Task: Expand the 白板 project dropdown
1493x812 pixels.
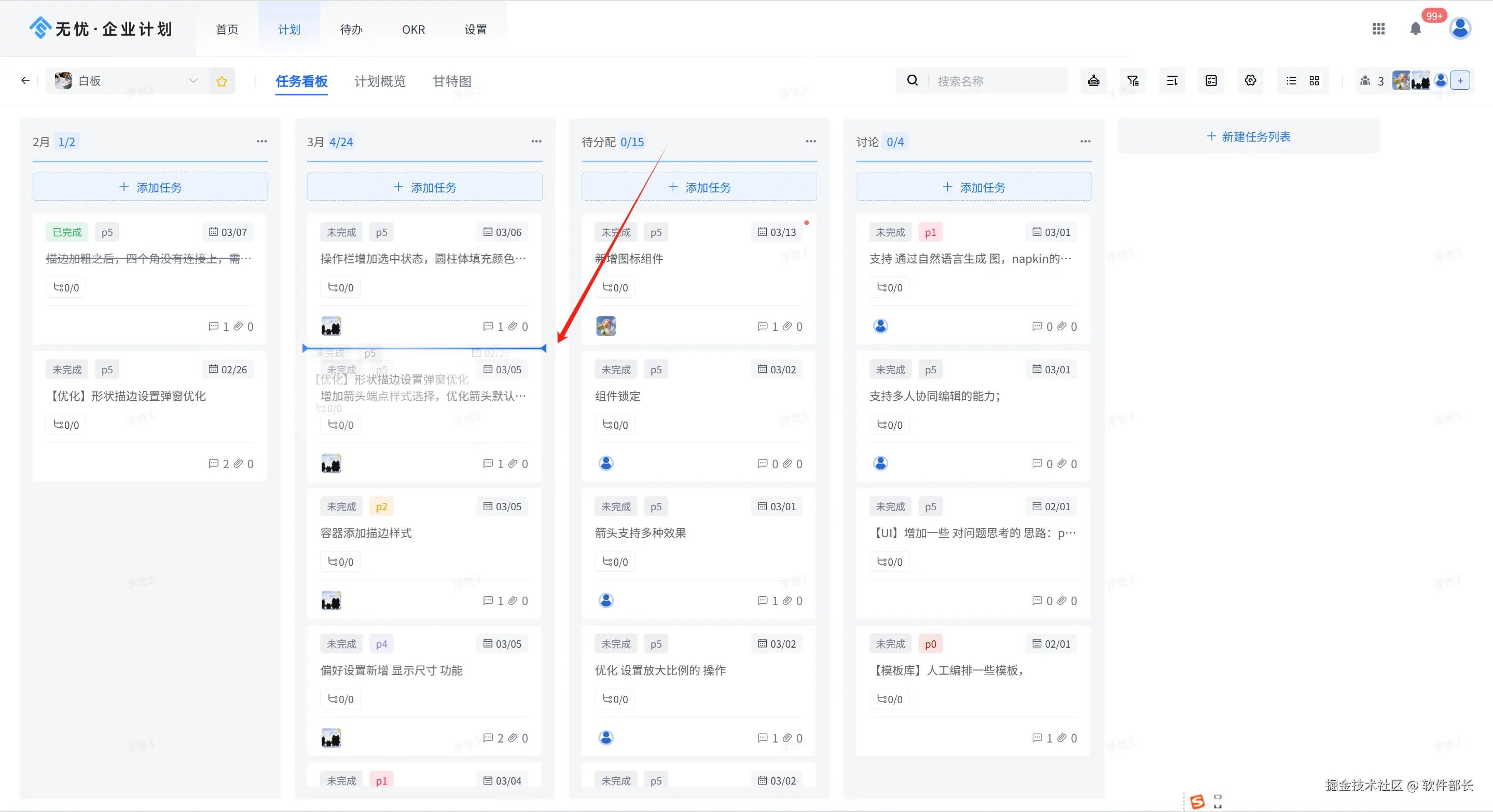Action: (x=193, y=80)
